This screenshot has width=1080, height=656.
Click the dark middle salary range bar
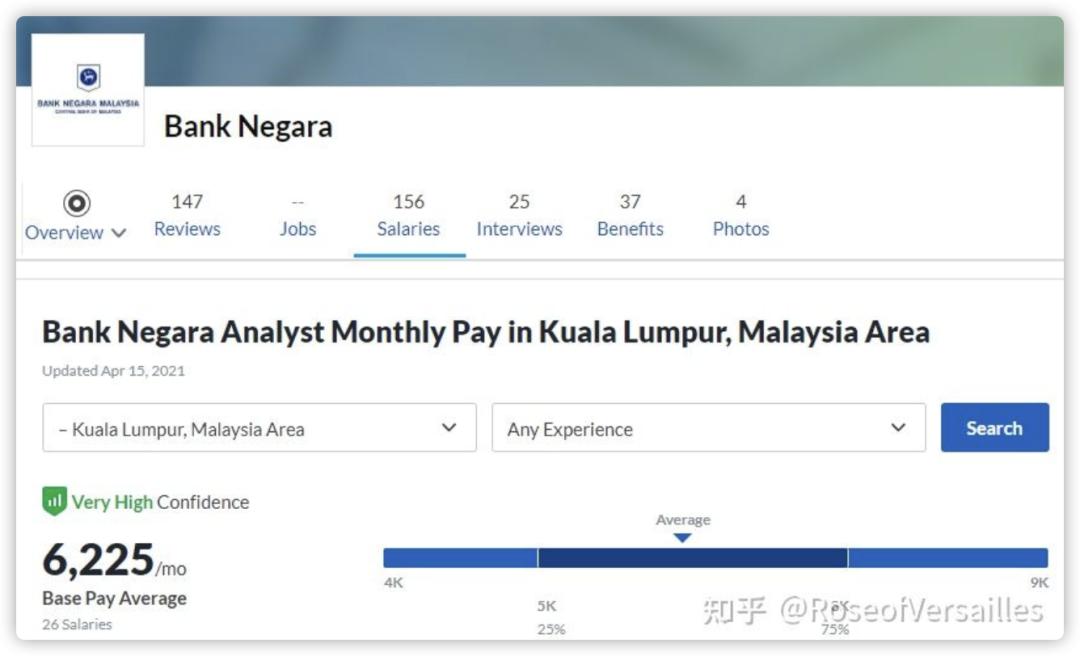pyautogui.click(x=692, y=558)
